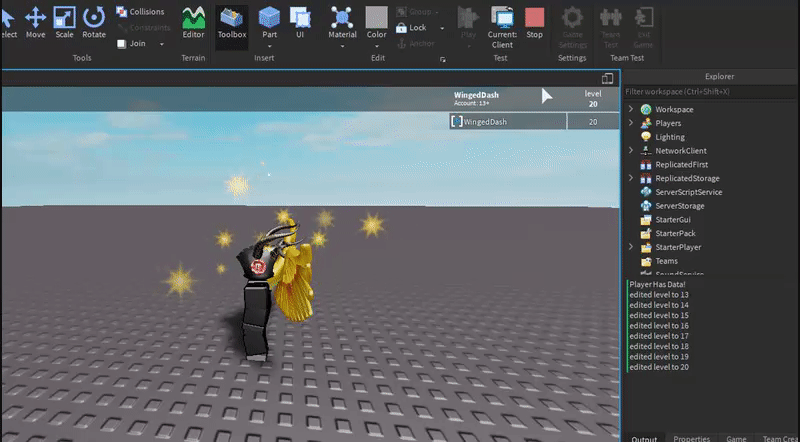This screenshot has width=800, height=442.
Task: Select Workspace in Explorer
Action: tap(674, 109)
